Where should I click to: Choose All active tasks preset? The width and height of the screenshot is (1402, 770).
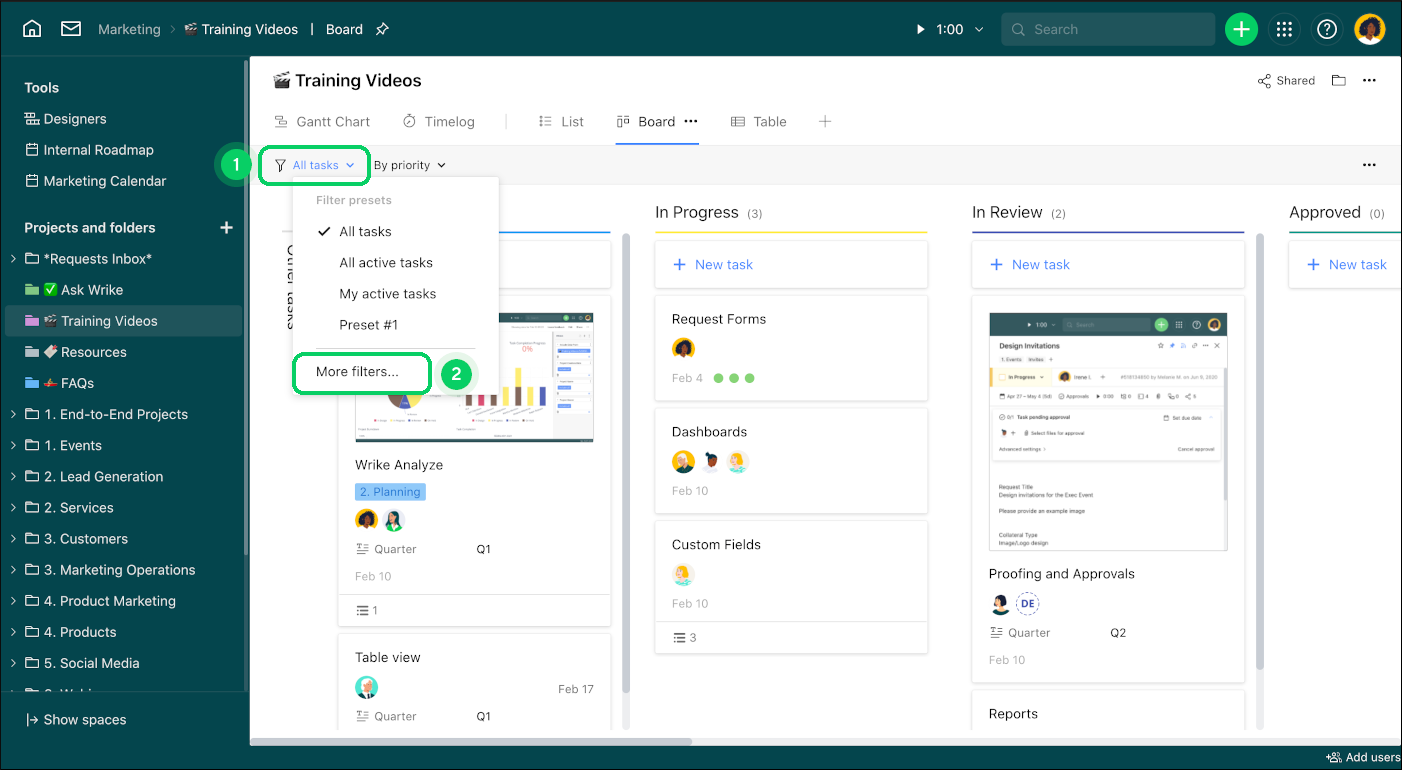pyautogui.click(x=386, y=263)
